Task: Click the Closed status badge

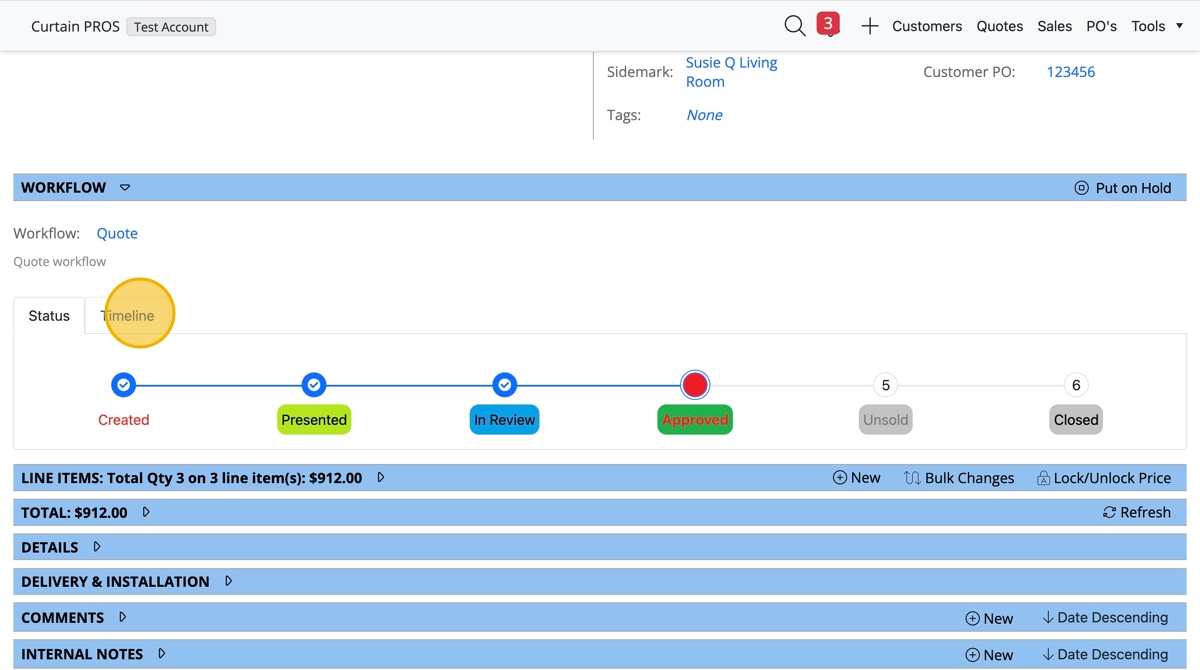Action: pos(1076,420)
